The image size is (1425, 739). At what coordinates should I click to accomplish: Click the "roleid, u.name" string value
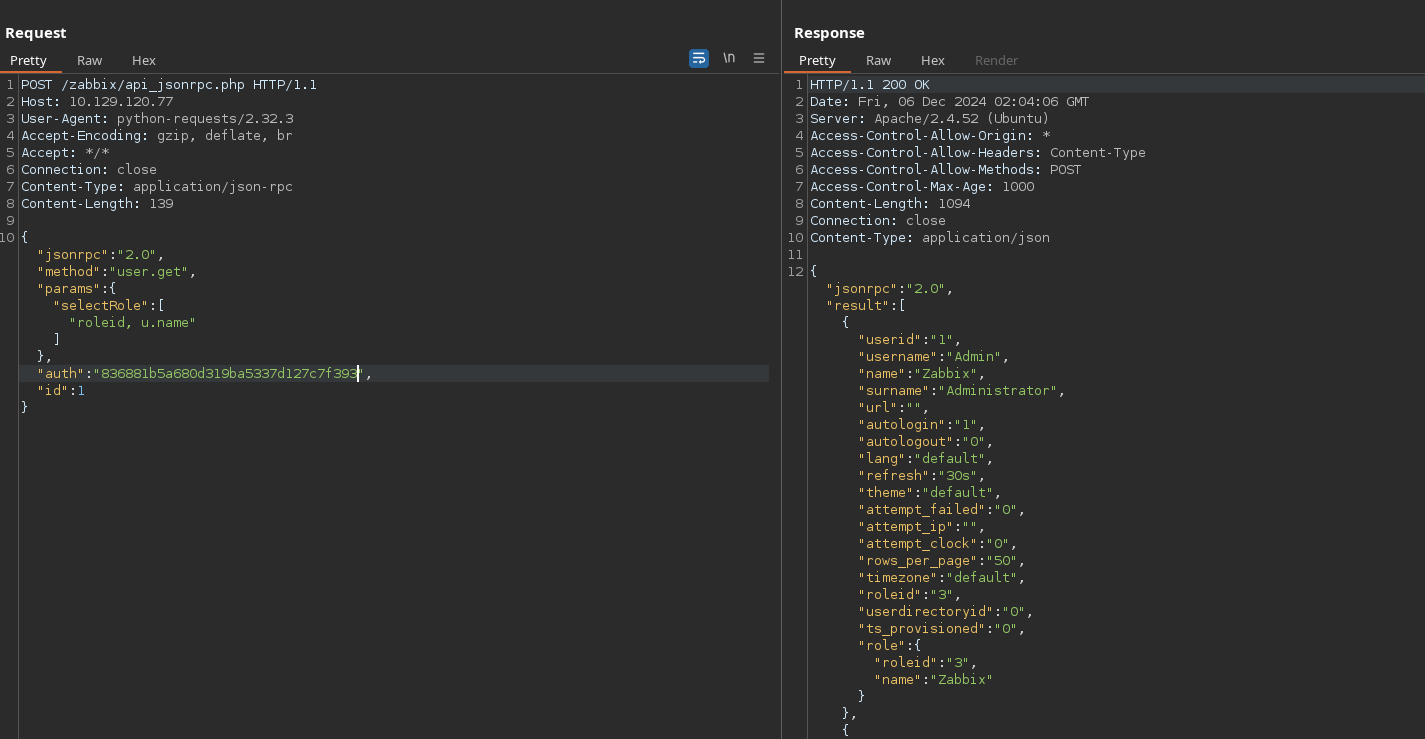tap(132, 322)
